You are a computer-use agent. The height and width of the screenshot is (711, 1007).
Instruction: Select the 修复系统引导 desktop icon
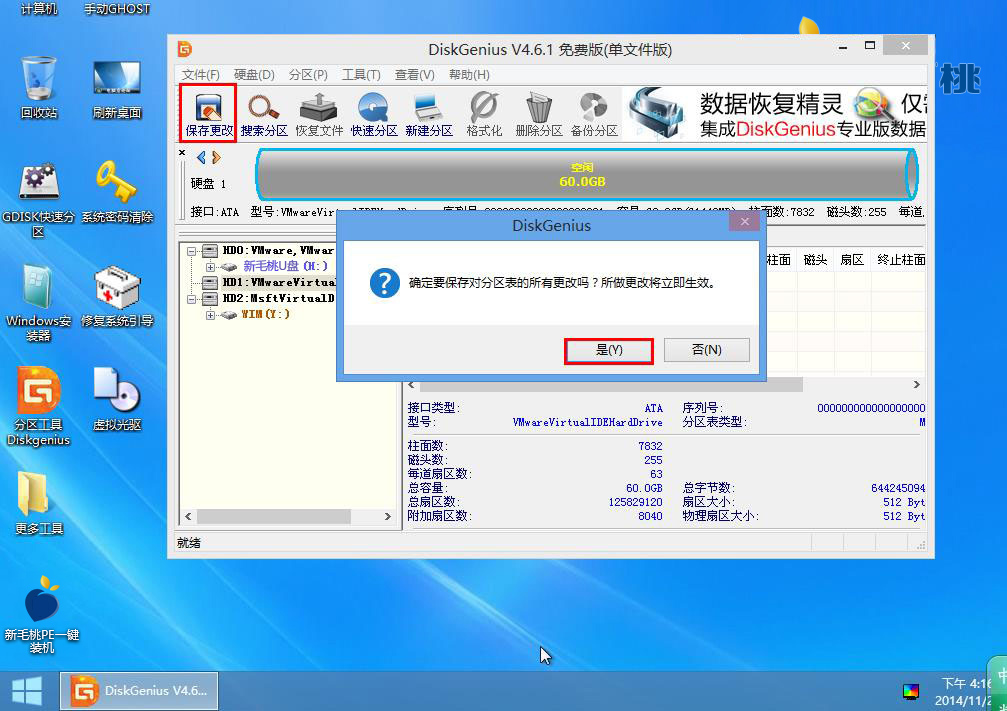pyautogui.click(x=117, y=297)
